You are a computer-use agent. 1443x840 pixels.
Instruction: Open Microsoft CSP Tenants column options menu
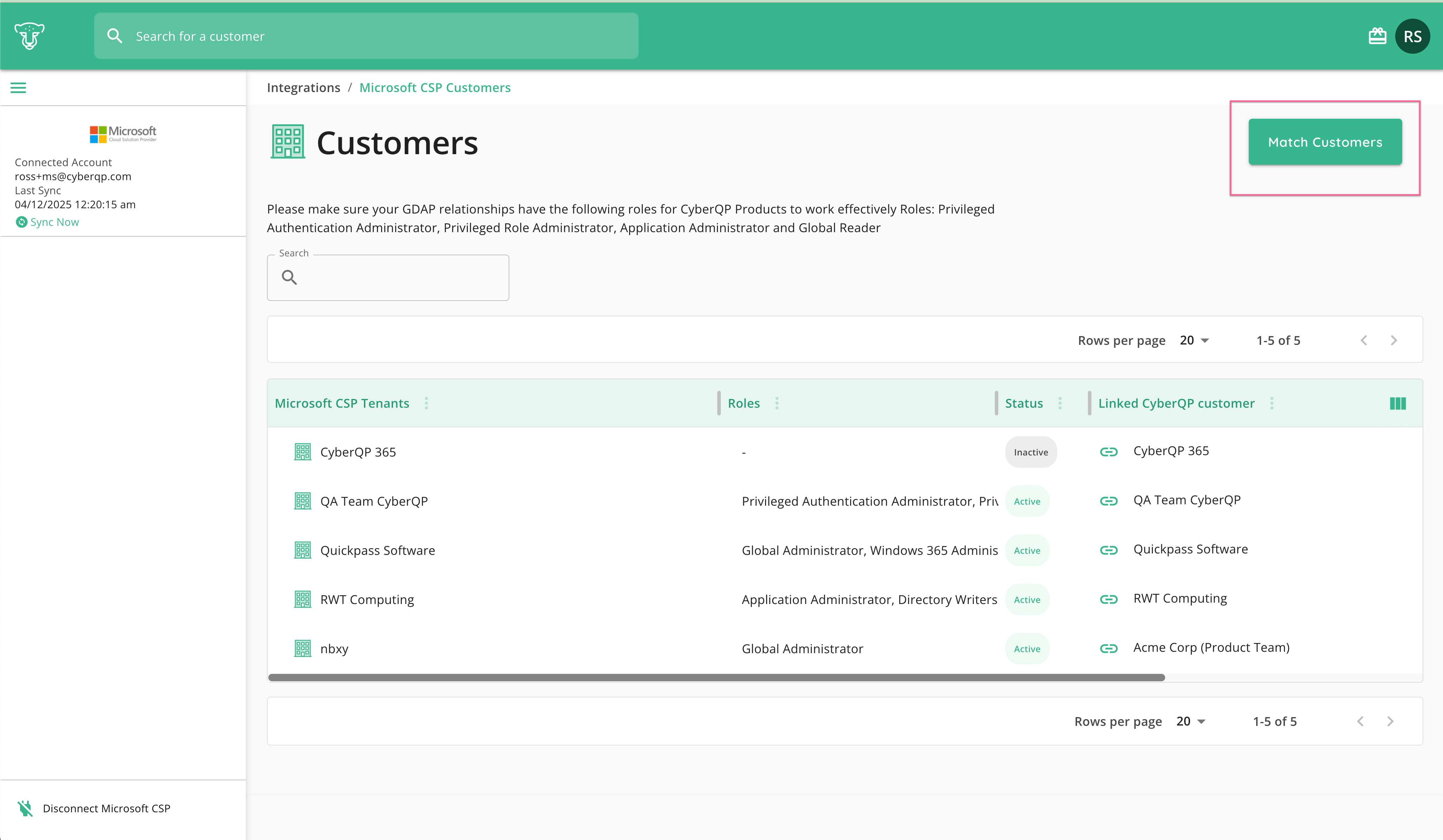coord(426,403)
